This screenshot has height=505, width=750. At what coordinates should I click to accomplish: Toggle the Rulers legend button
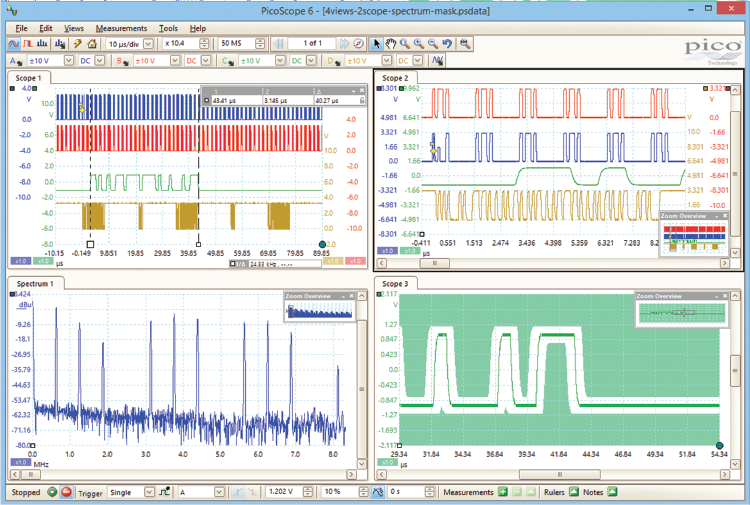click(574, 492)
